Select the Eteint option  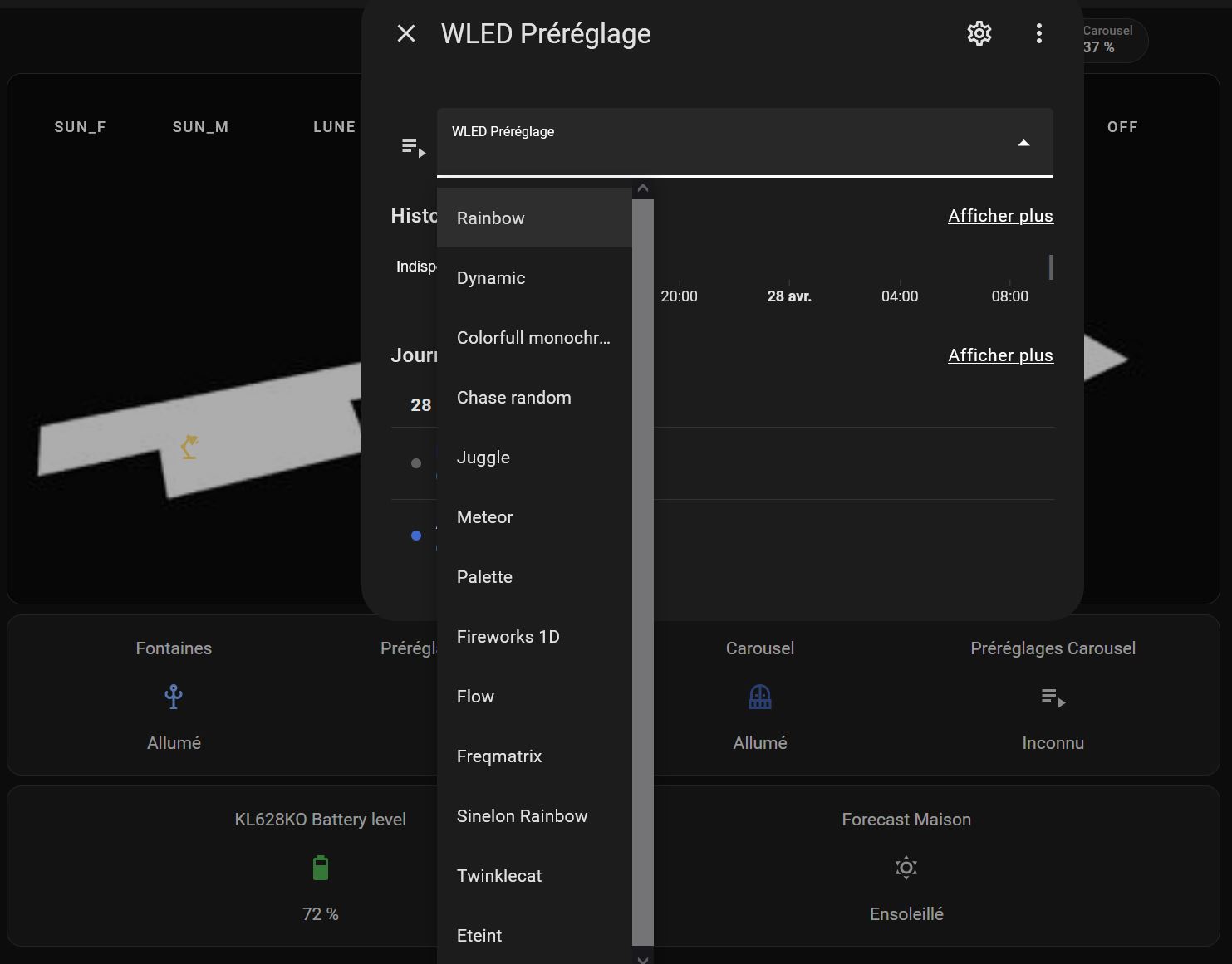(479, 936)
